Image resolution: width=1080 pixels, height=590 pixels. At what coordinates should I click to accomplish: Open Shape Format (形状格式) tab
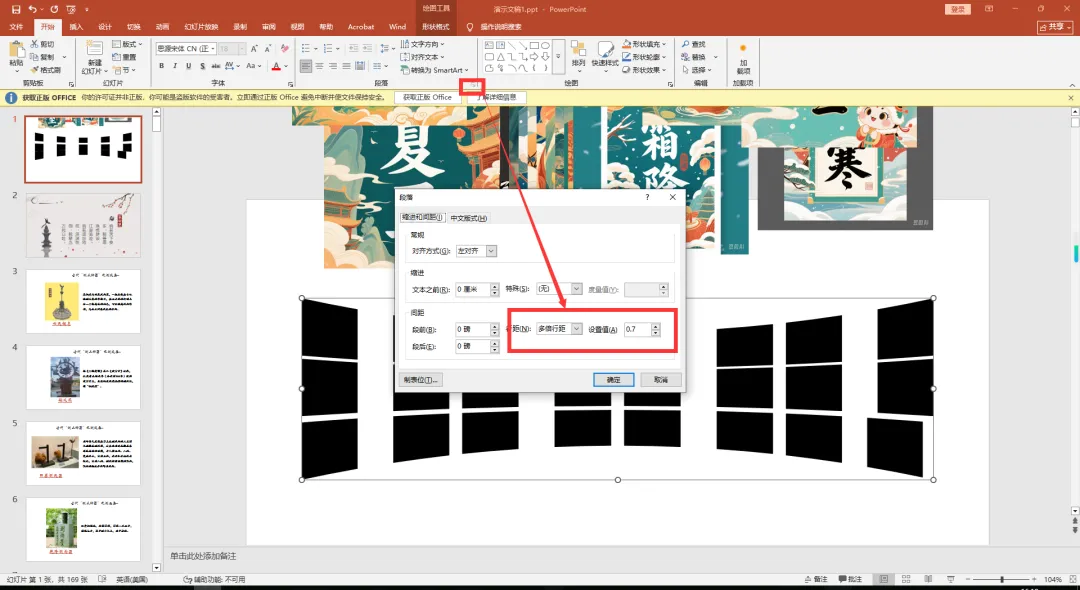coord(435,27)
